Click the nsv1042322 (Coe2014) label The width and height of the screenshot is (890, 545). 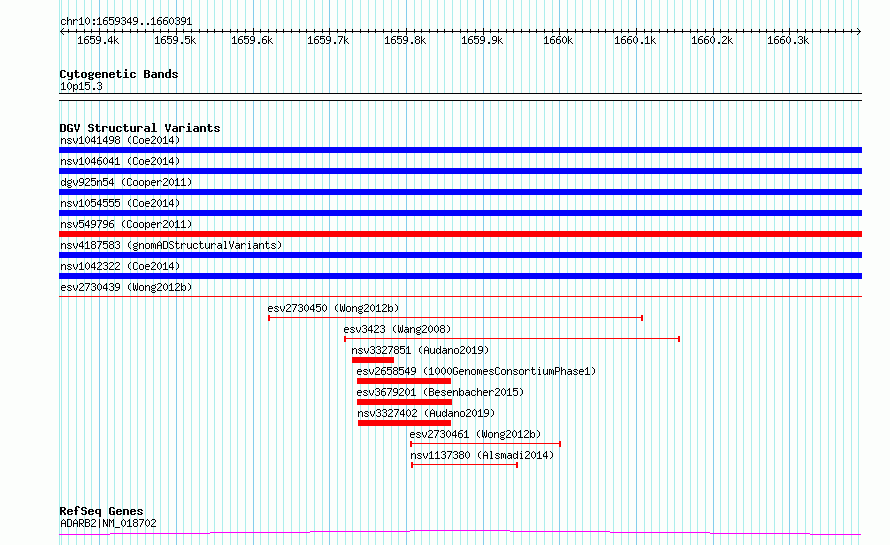(120, 266)
